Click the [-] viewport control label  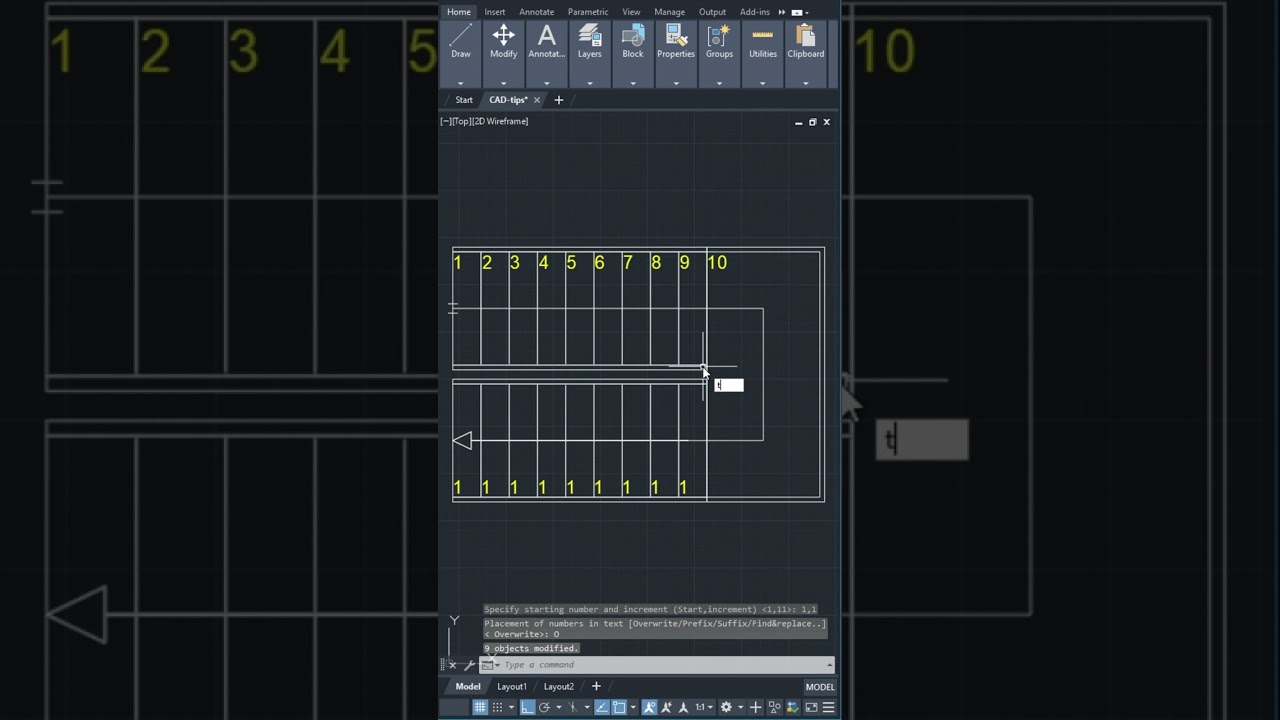tap(445, 121)
